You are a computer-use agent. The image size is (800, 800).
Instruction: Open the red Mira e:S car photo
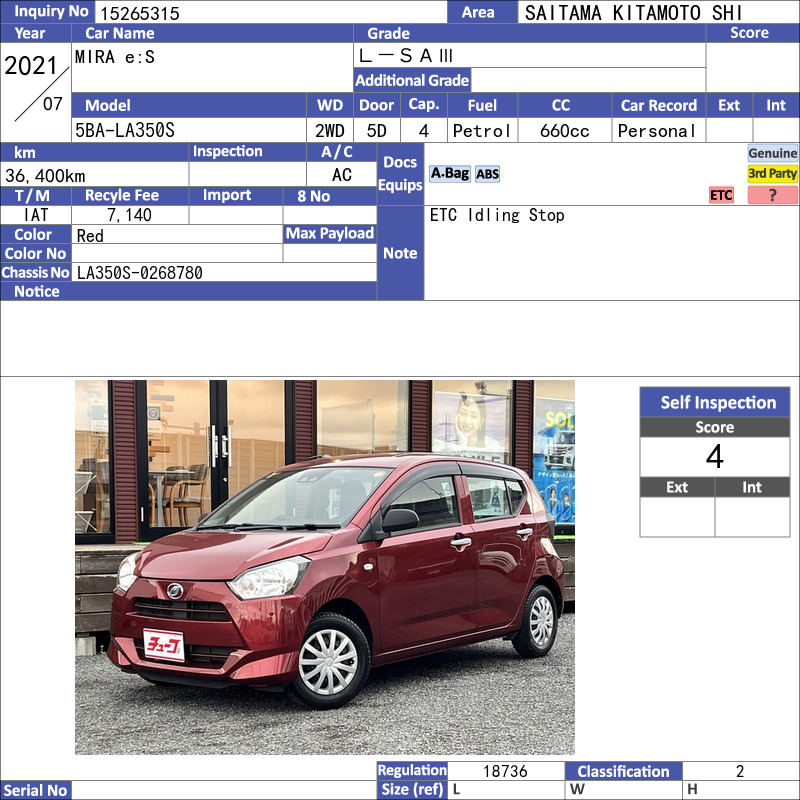coord(324,567)
